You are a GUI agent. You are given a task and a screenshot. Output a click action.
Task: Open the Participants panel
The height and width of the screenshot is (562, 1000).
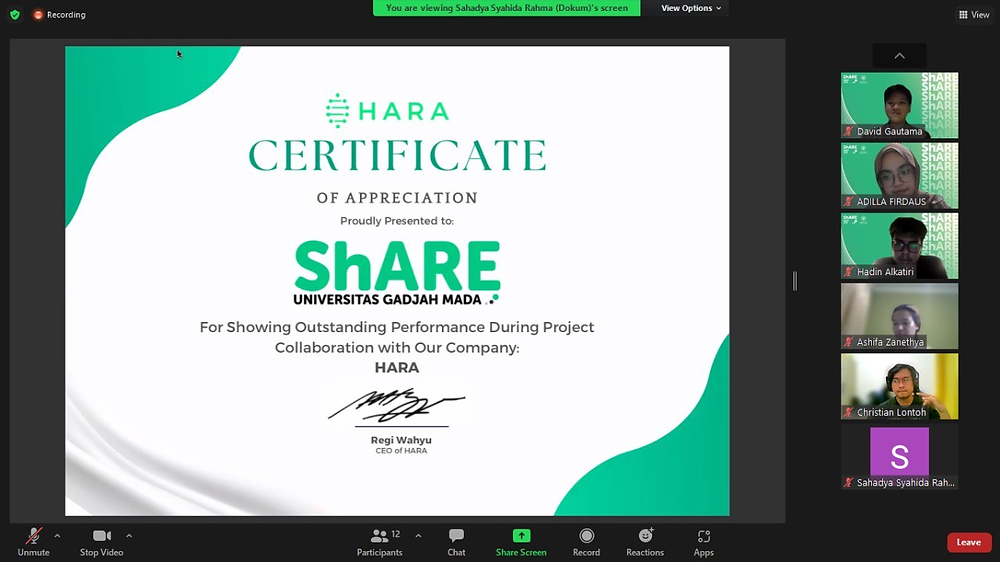click(x=379, y=542)
